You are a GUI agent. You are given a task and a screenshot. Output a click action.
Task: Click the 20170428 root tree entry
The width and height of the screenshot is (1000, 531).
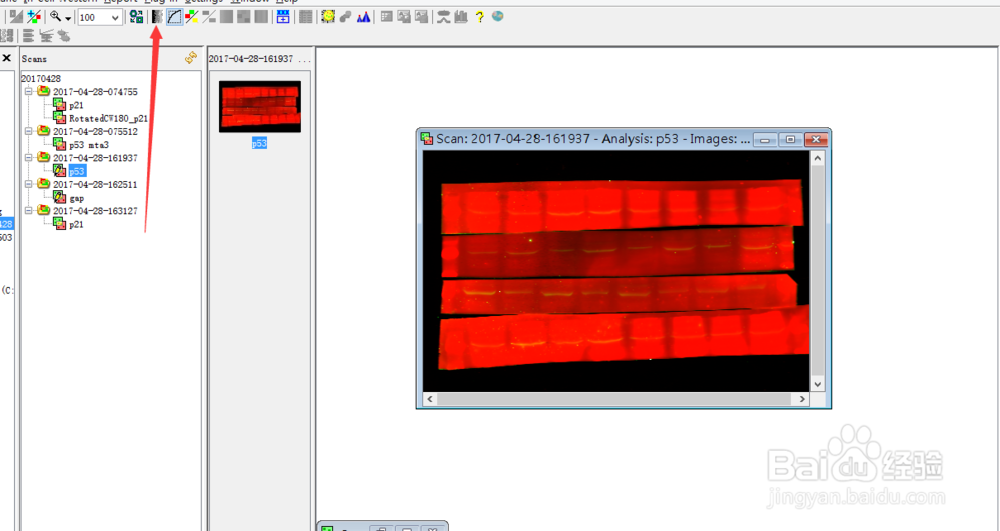point(41,78)
